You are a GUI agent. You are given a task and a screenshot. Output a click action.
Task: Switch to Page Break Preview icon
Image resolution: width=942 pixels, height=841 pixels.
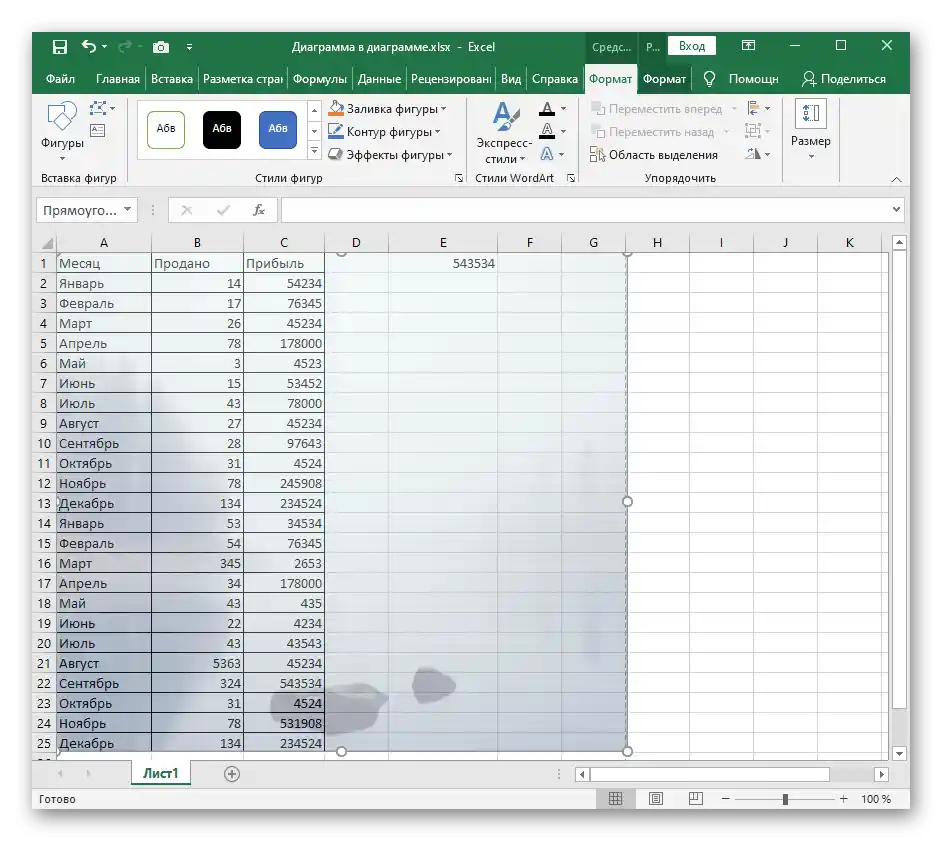[x=695, y=799]
